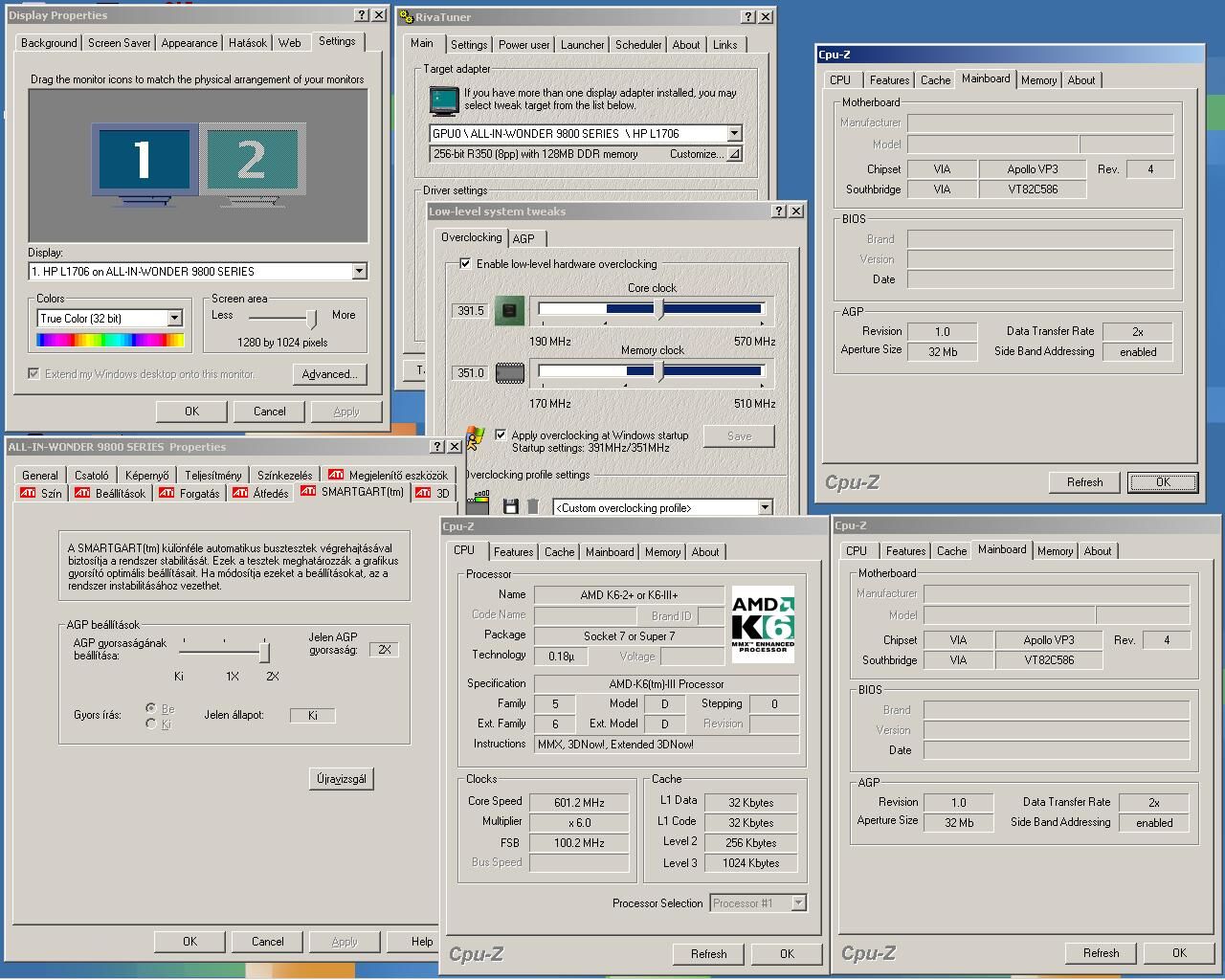Open the Hatások tab in Display Properties
The height and width of the screenshot is (980, 1225).
248,43
